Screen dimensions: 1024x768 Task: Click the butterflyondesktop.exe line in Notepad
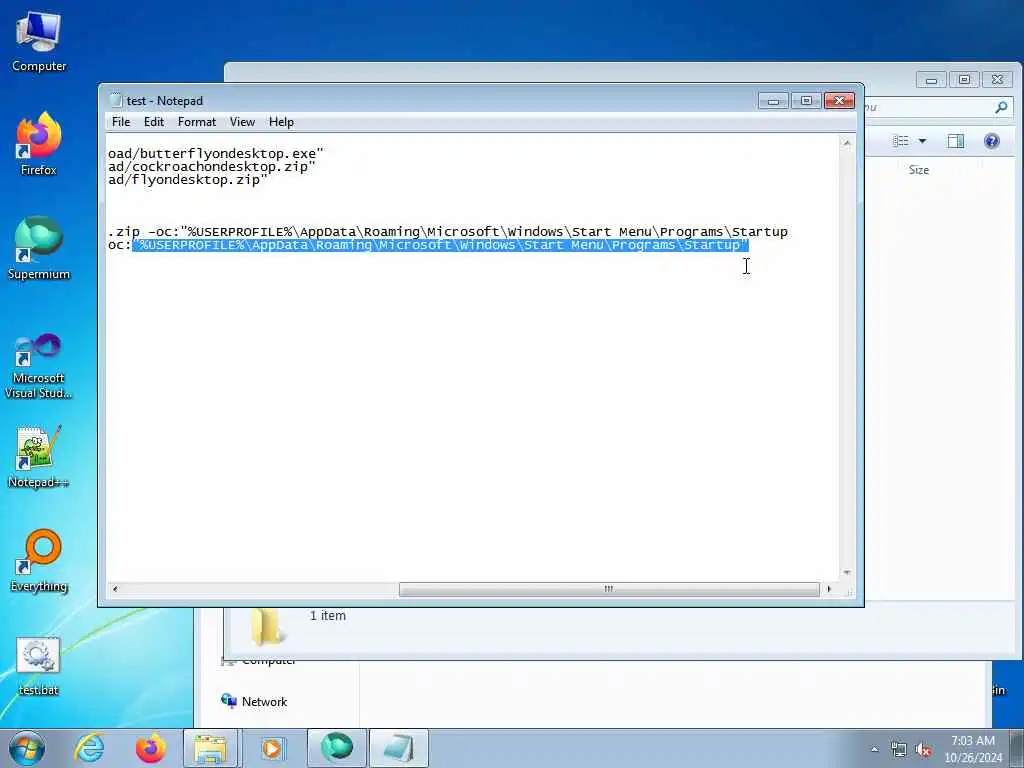point(216,153)
